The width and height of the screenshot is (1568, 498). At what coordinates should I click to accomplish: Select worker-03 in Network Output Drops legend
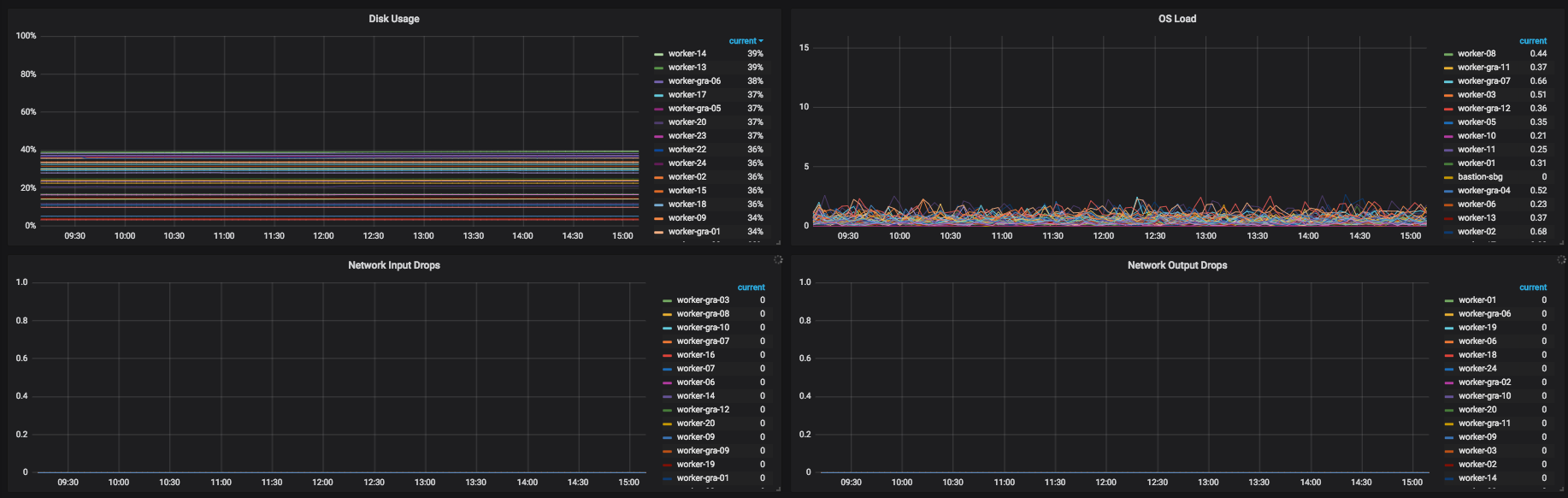1477,451
